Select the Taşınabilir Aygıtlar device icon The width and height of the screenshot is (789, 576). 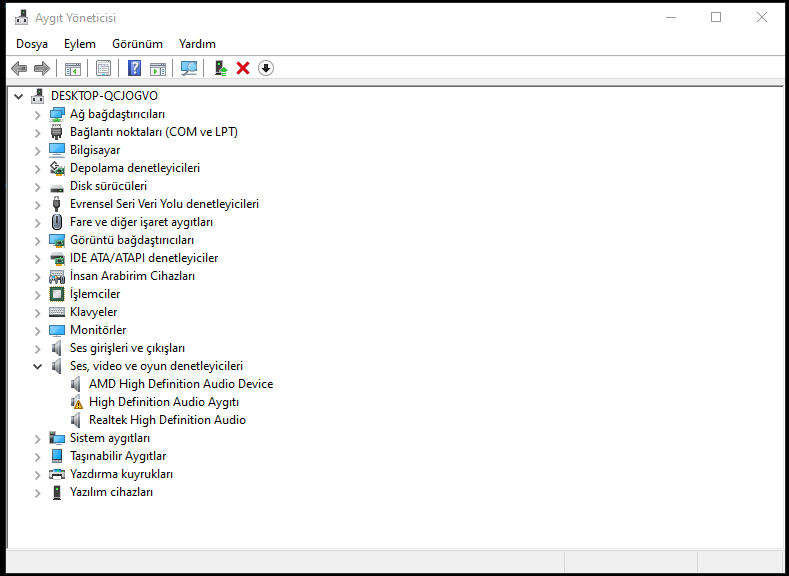(x=57, y=456)
